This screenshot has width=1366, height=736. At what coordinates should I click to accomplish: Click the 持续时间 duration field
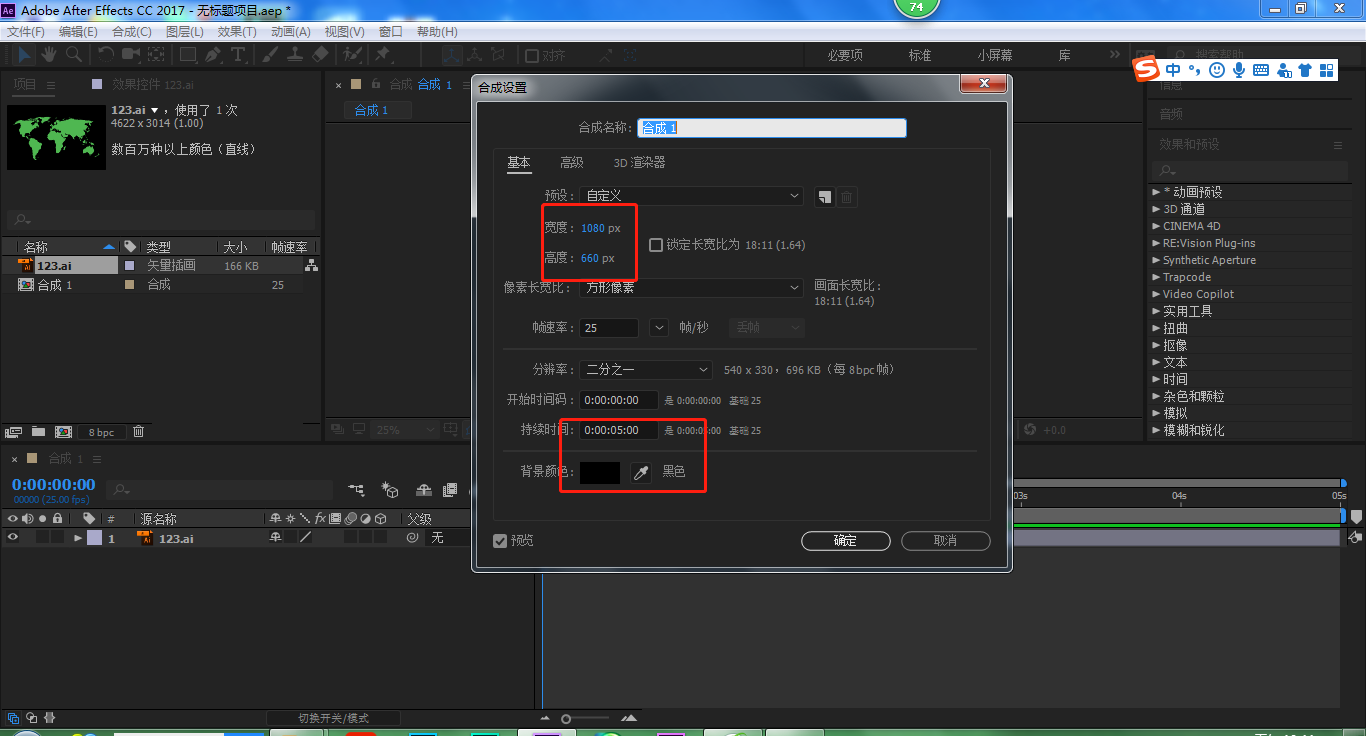(620, 430)
